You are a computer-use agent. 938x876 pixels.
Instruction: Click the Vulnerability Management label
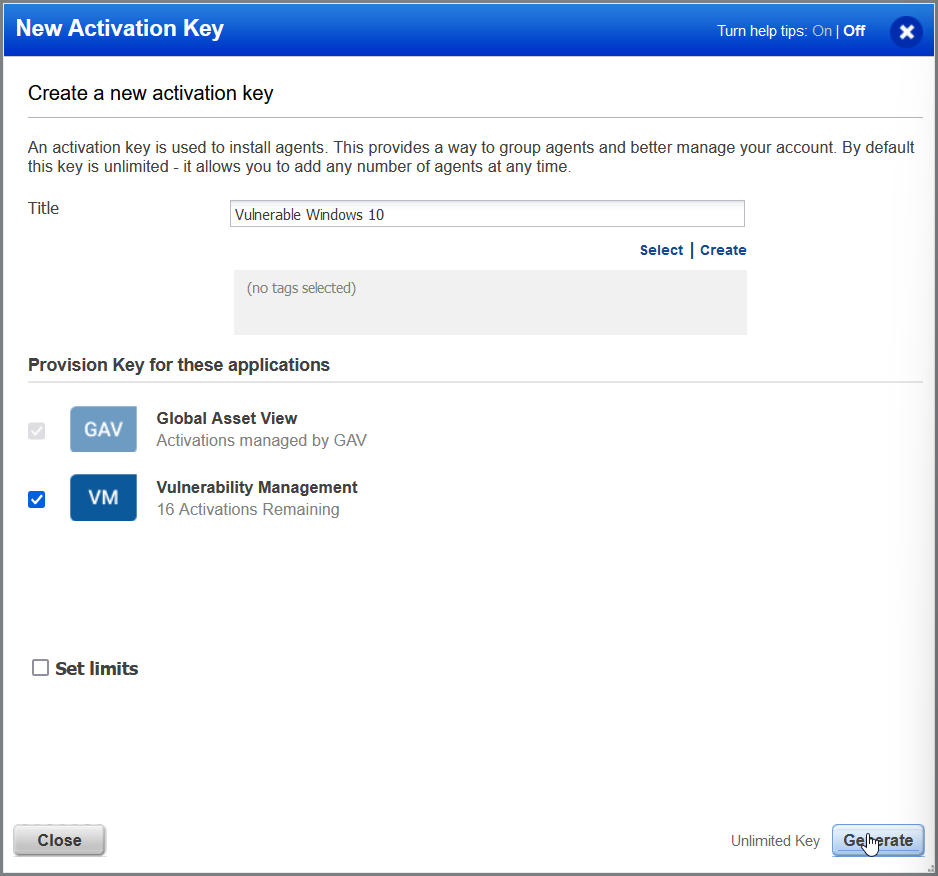pos(256,487)
